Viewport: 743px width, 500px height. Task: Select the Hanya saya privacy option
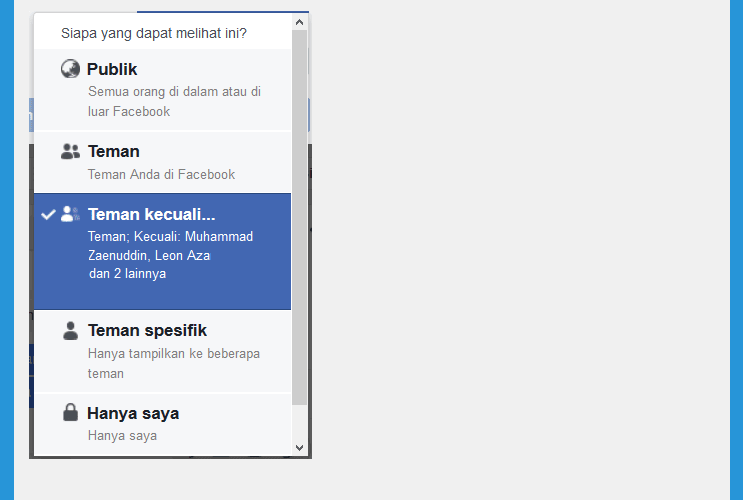tap(163, 424)
